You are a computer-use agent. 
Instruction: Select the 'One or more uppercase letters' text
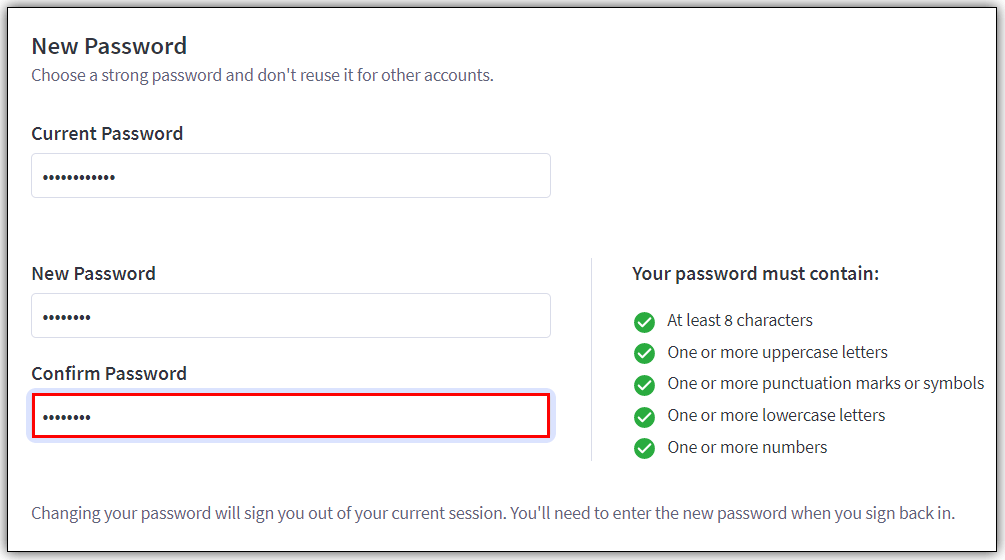[x=777, y=353]
